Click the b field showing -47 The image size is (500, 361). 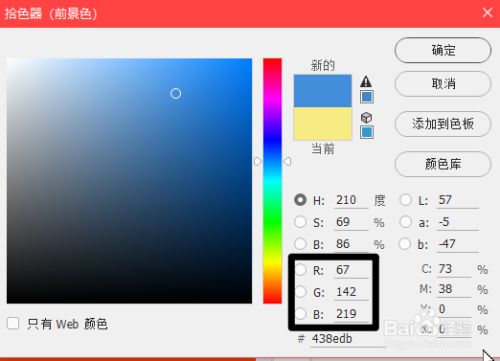coord(457,244)
